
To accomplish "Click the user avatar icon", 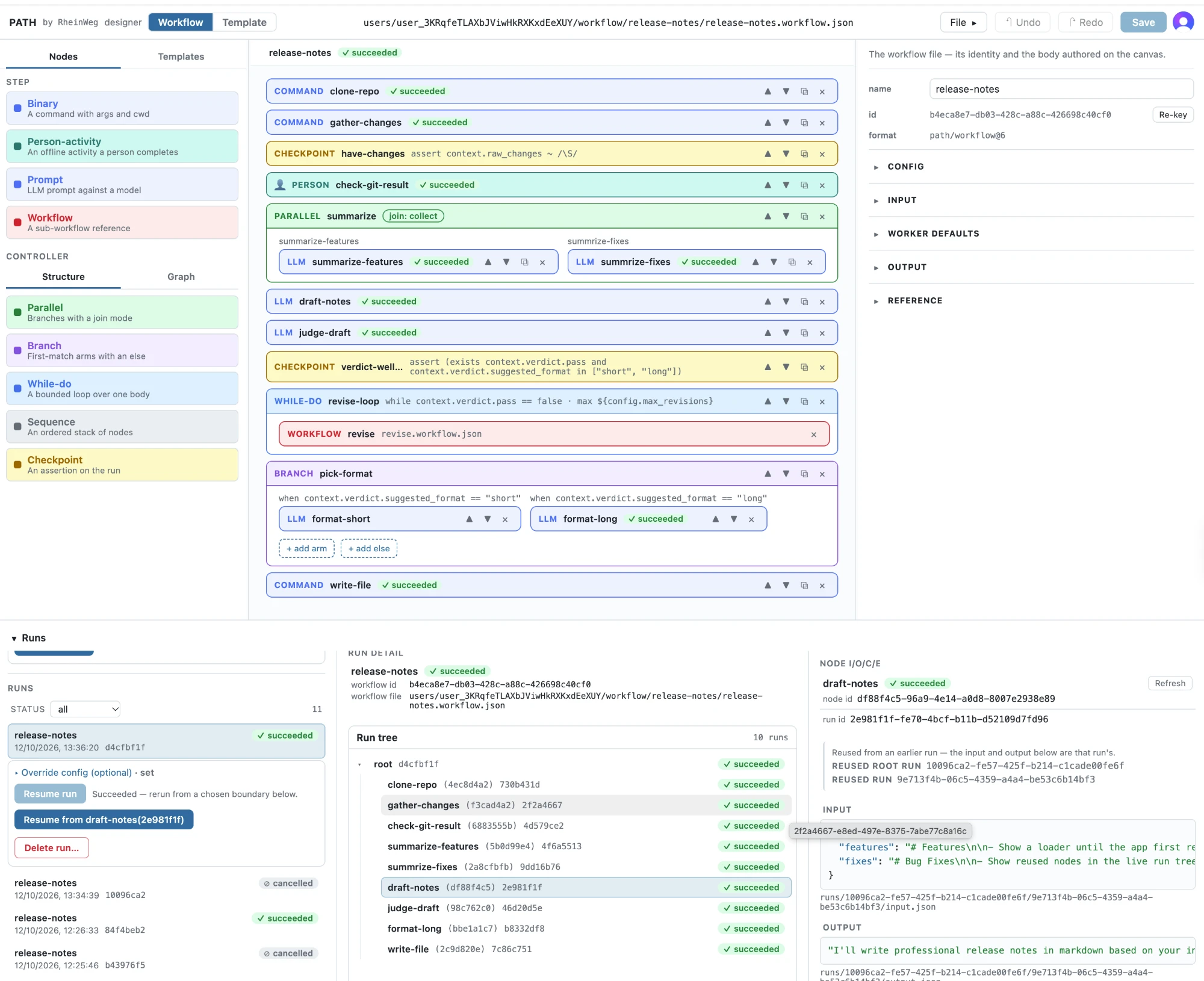I will [x=1183, y=22].
